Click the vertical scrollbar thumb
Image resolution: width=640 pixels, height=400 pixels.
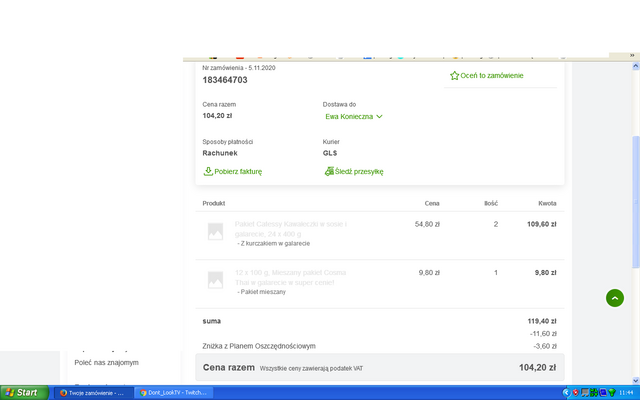tap(636, 202)
